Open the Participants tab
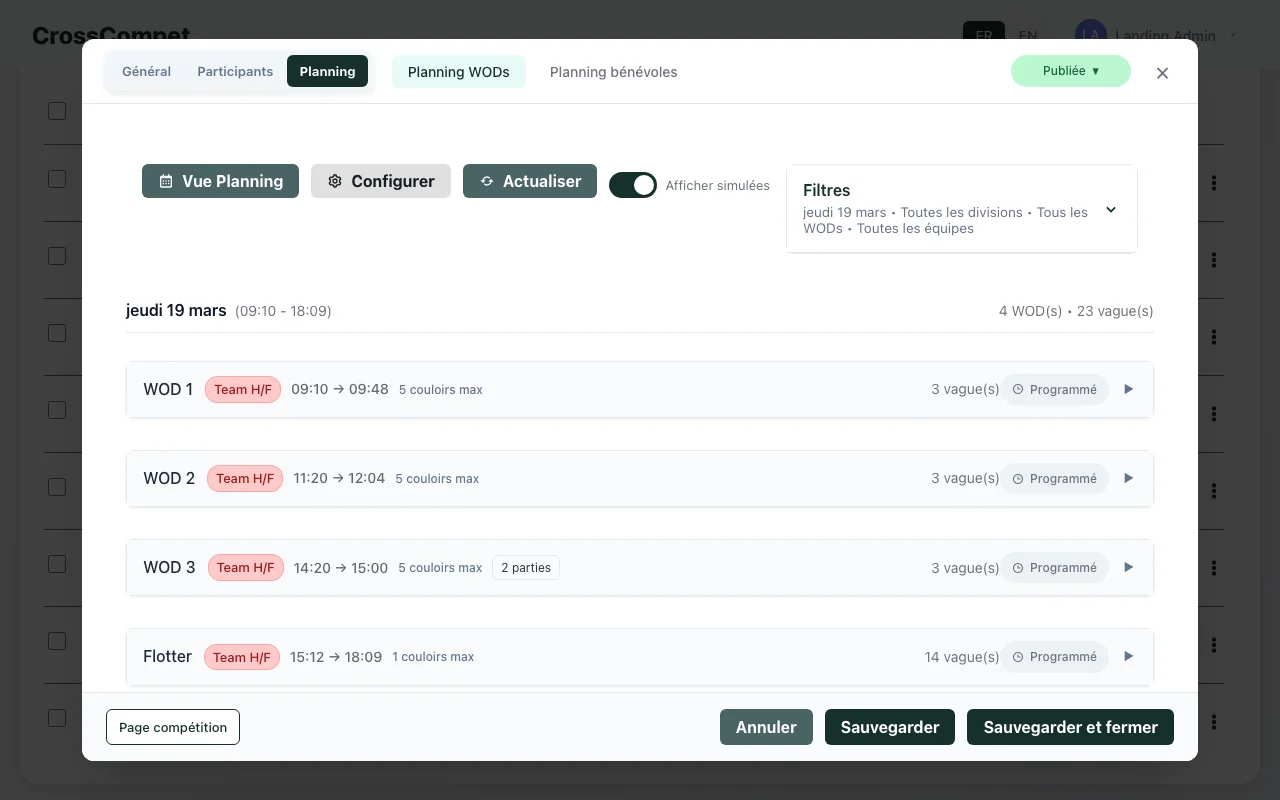This screenshot has height=800, width=1280. tap(235, 71)
